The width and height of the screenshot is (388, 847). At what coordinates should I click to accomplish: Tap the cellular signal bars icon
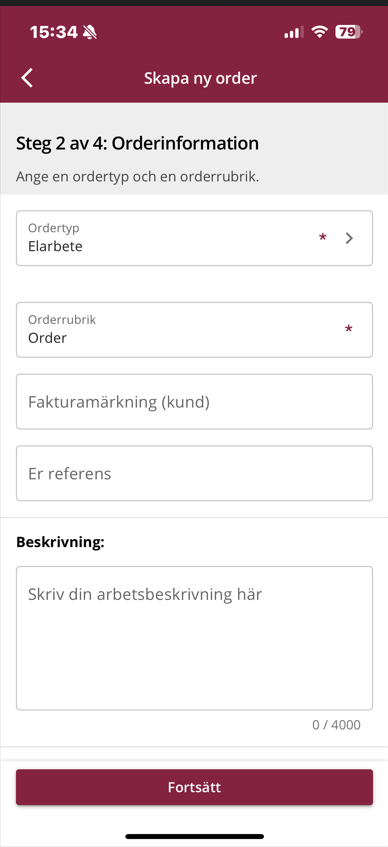(x=294, y=32)
